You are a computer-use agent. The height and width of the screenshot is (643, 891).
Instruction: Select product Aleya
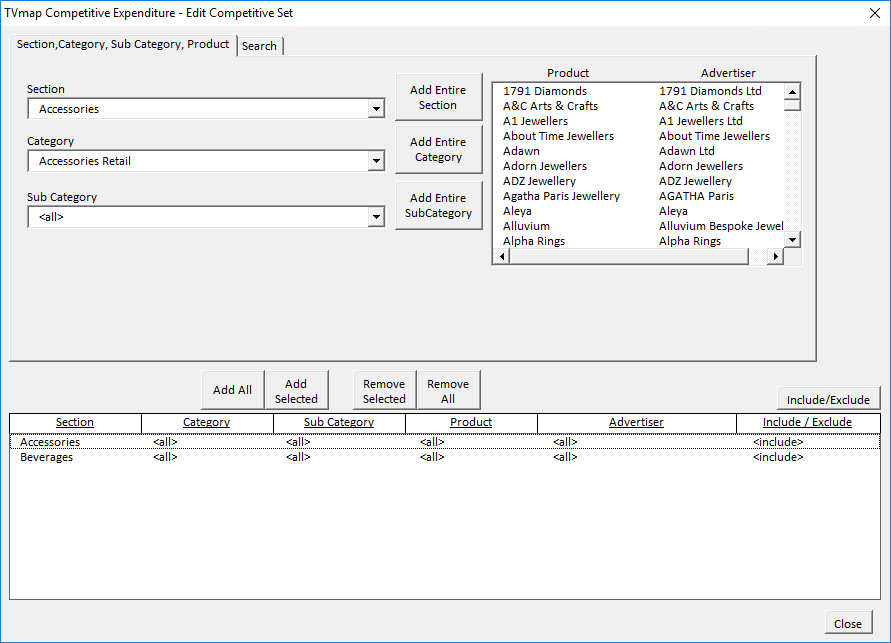click(517, 211)
